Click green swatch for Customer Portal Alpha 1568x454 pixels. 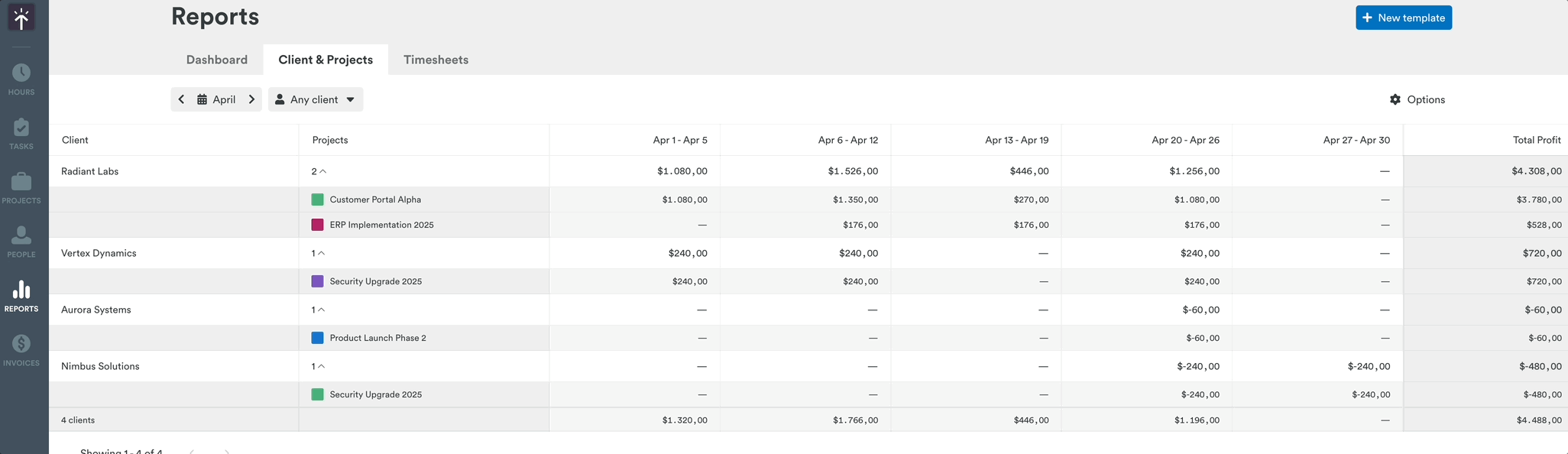click(317, 199)
